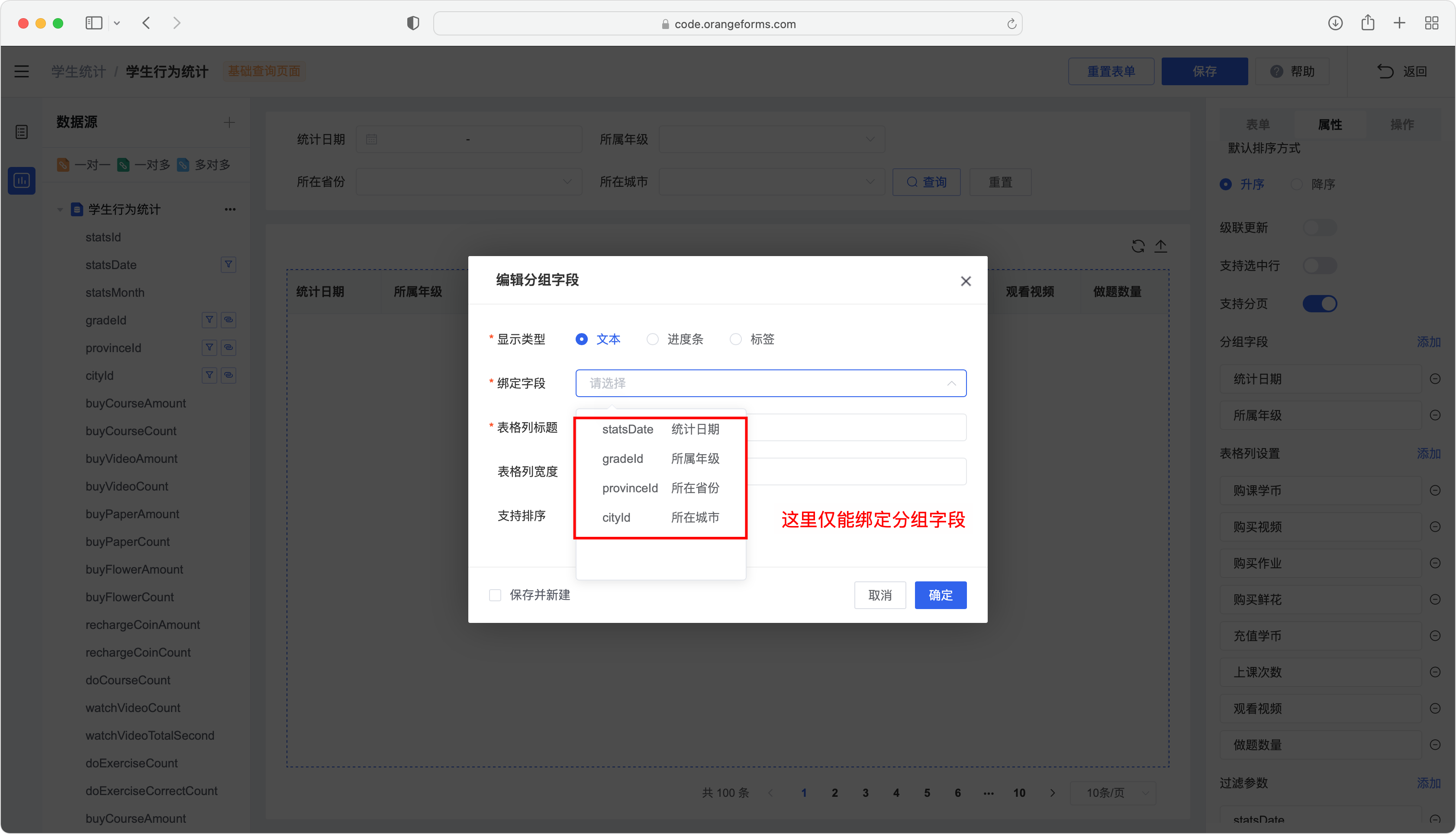The height and width of the screenshot is (834, 1456).
Task: Select 标签 display type
Action: 752,340
